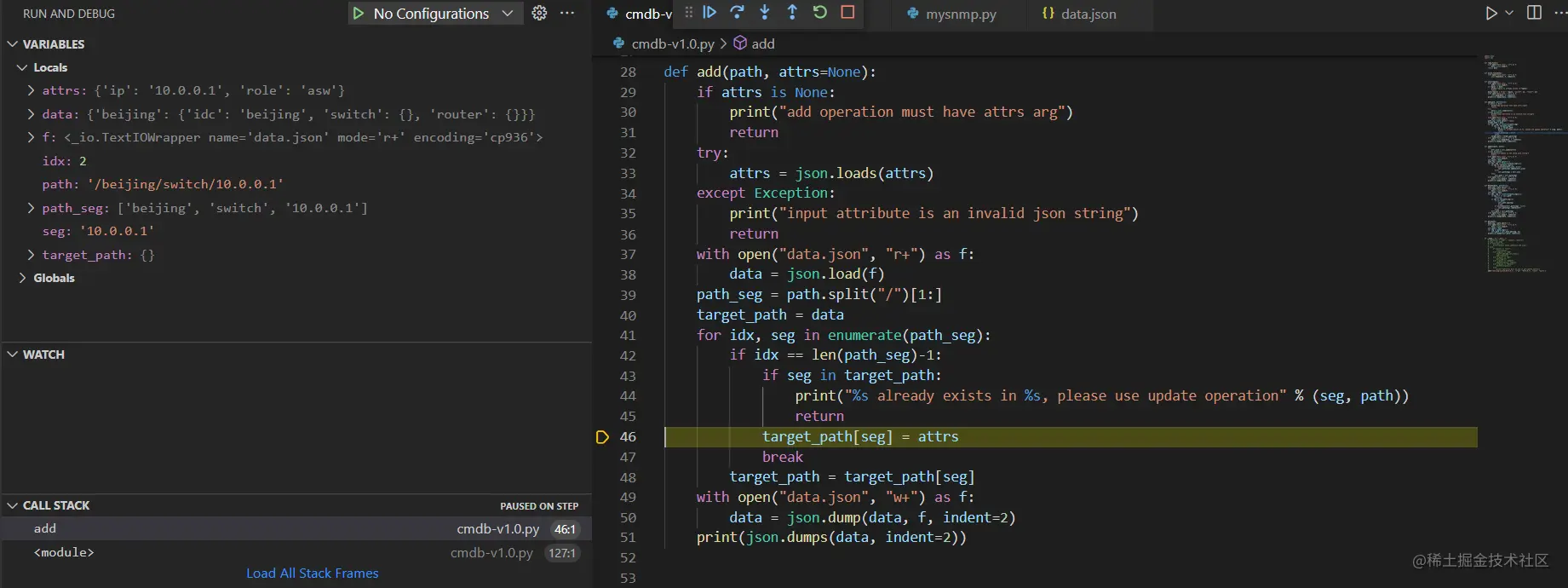Expand the path_seg list variable
This screenshot has height=588, width=1568.
[x=32, y=208]
